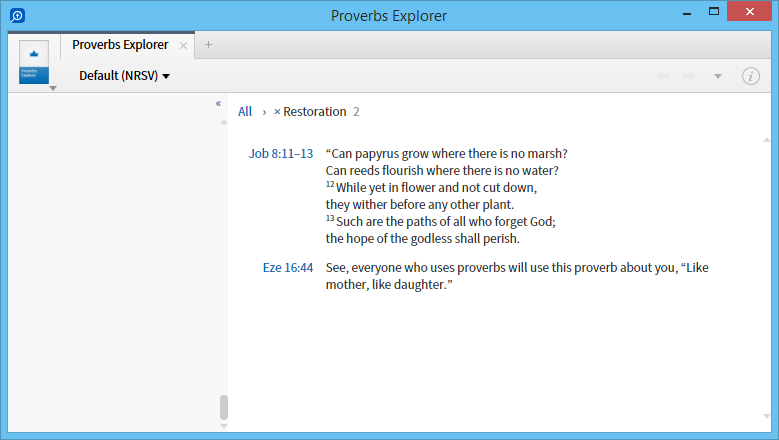Go back with the left arrow
The width and height of the screenshot is (779, 440).
click(x=663, y=76)
